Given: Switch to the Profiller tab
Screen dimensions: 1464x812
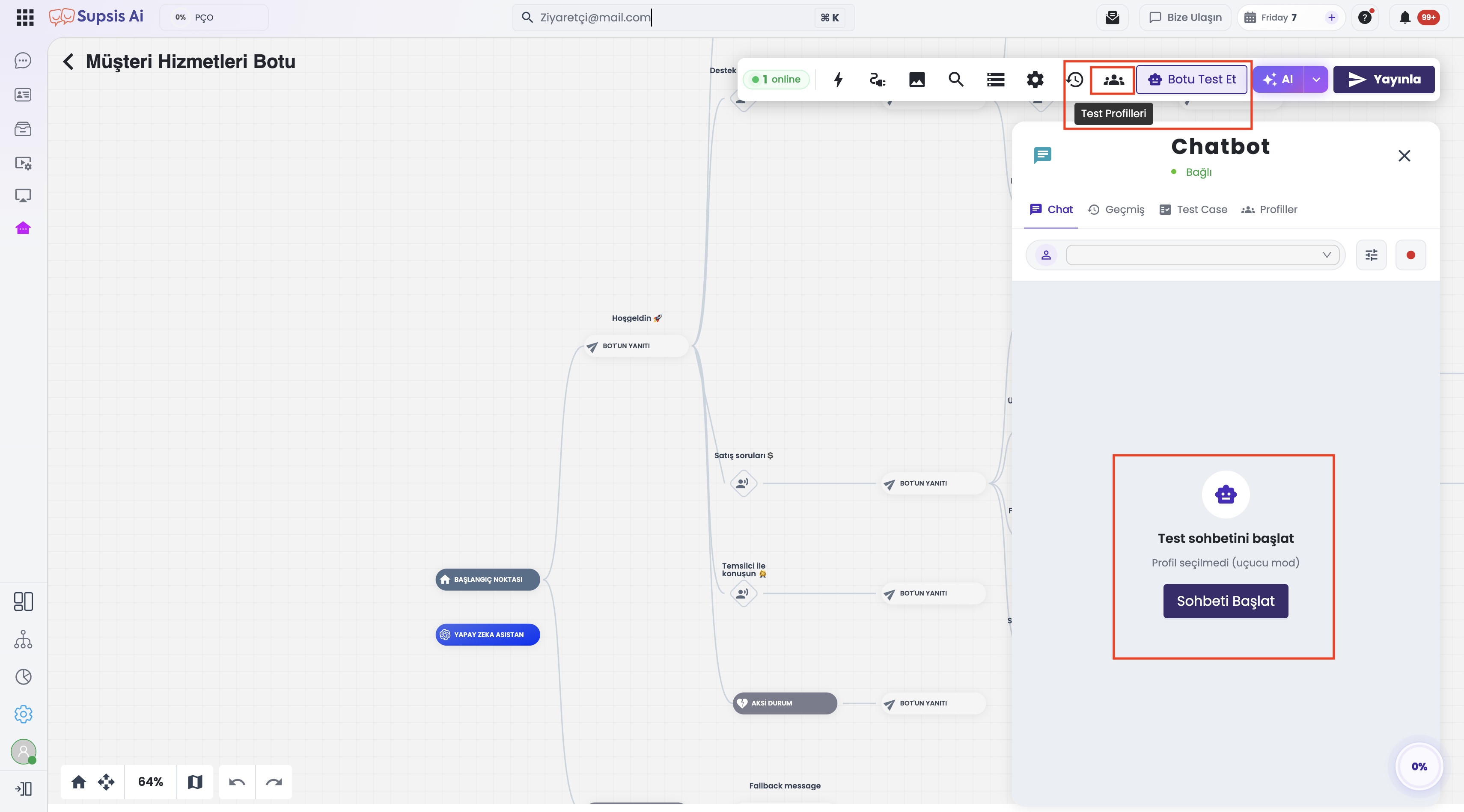Looking at the screenshot, I should [x=1269, y=210].
